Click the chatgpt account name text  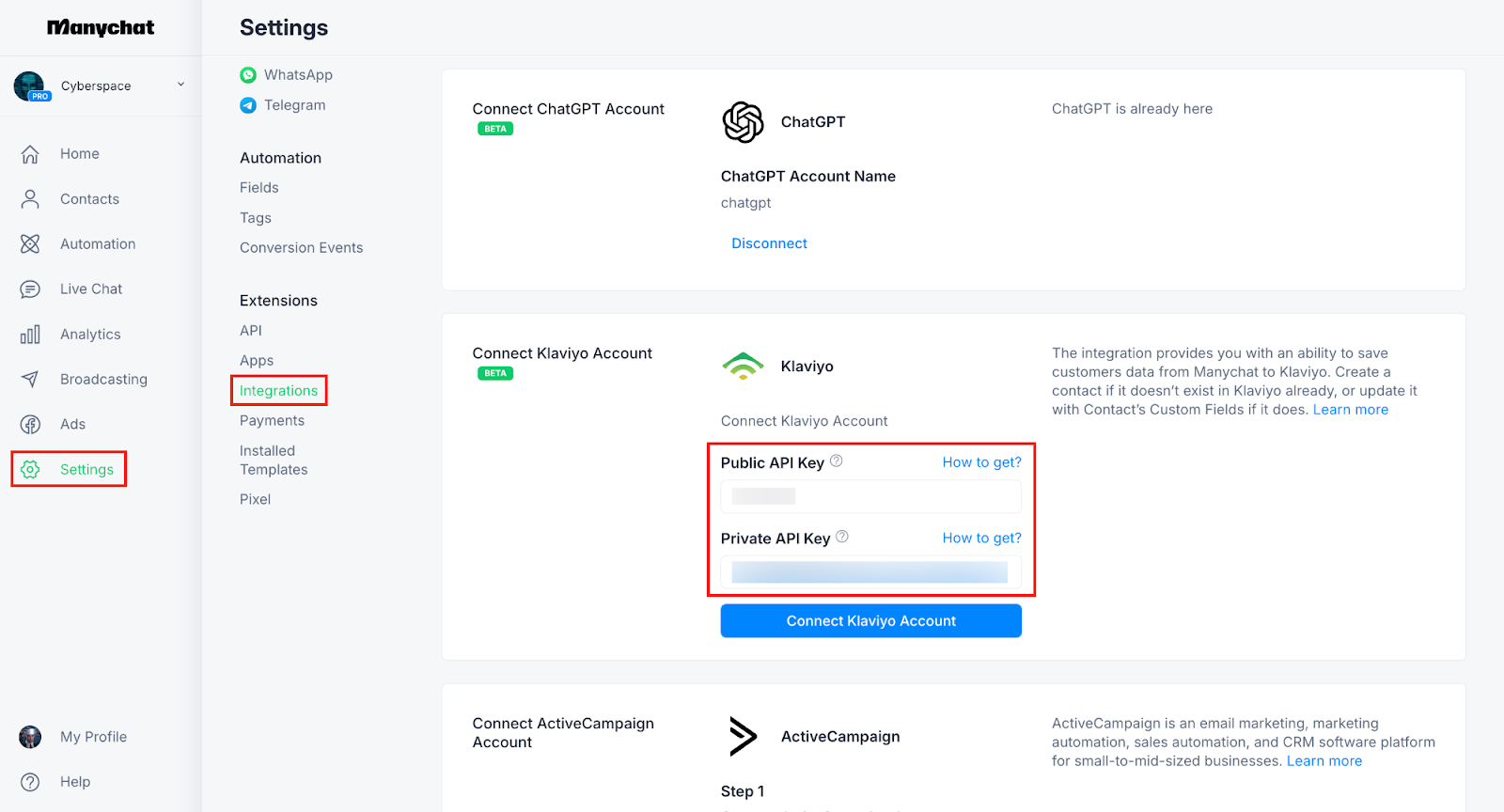tap(745, 203)
